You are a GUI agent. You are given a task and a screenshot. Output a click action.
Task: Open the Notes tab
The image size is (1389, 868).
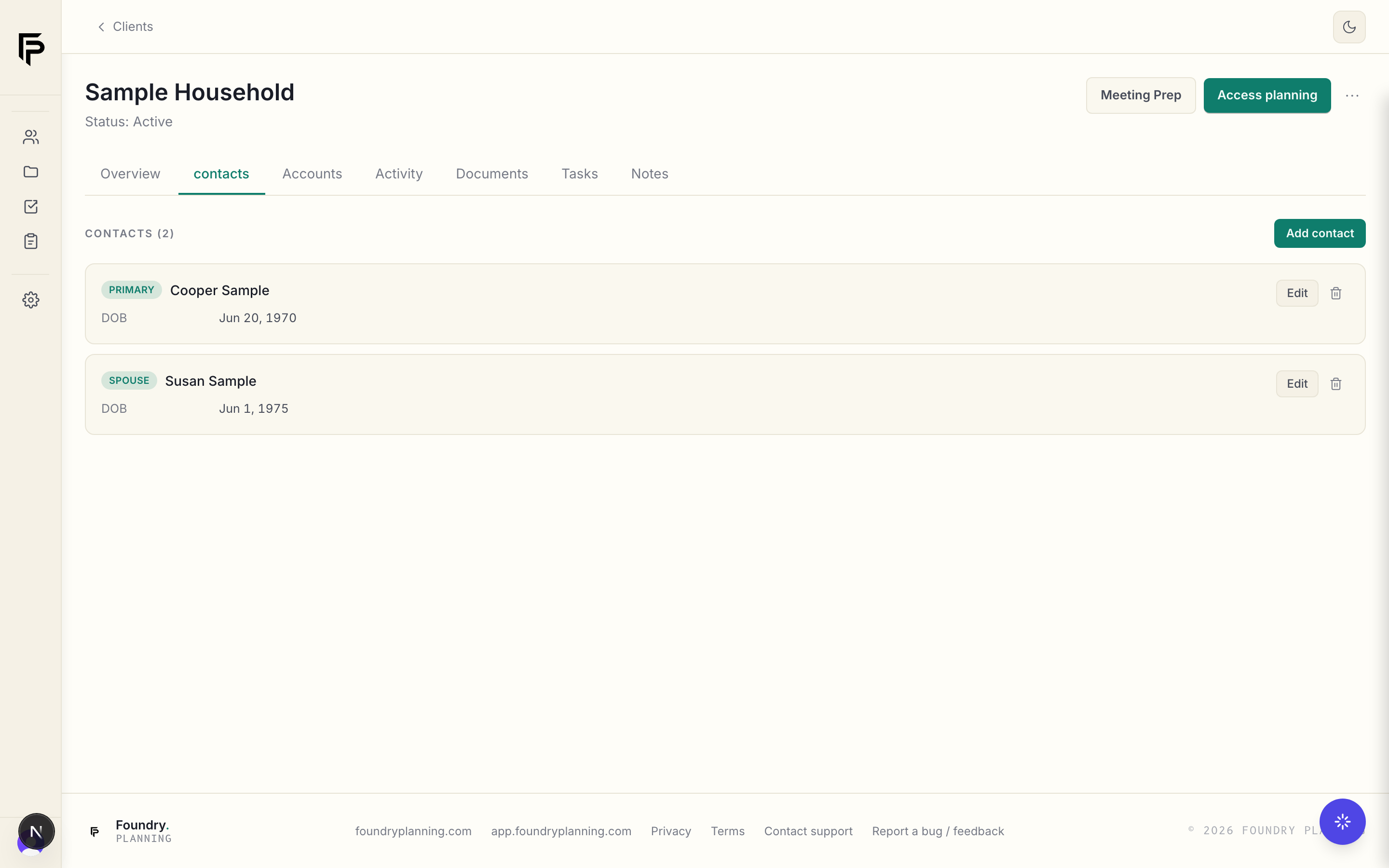point(649,174)
